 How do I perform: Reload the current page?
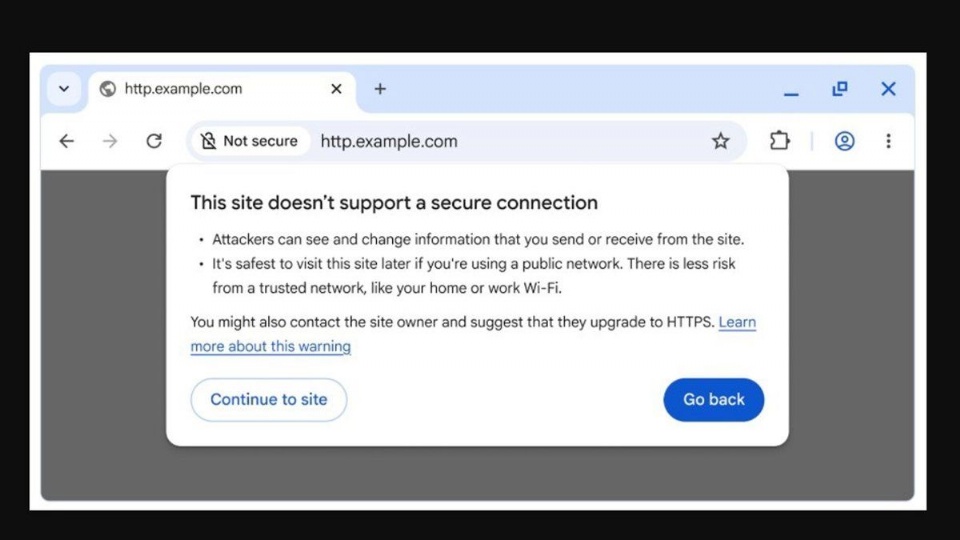(x=154, y=141)
